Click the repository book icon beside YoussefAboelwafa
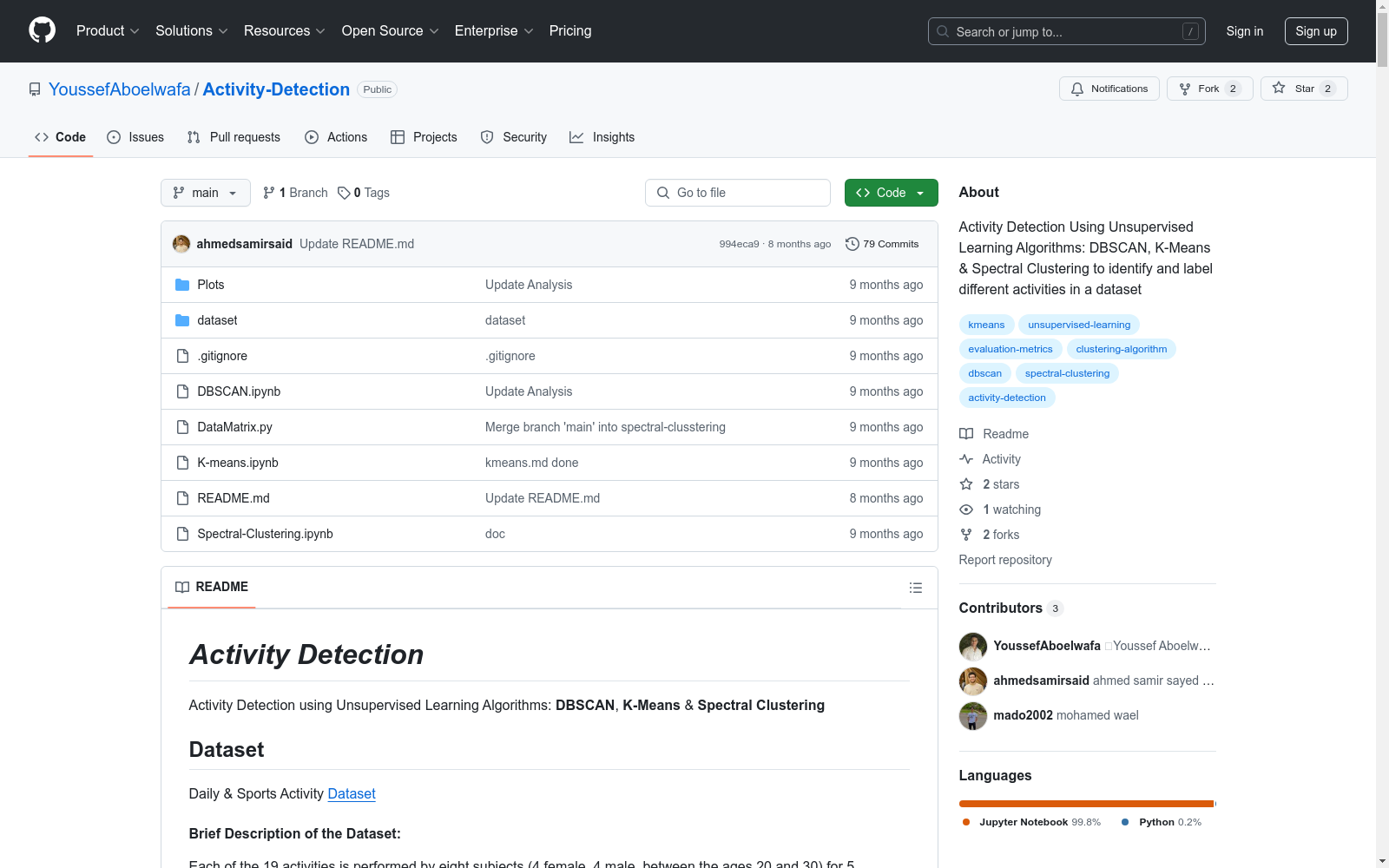 (35, 89)
